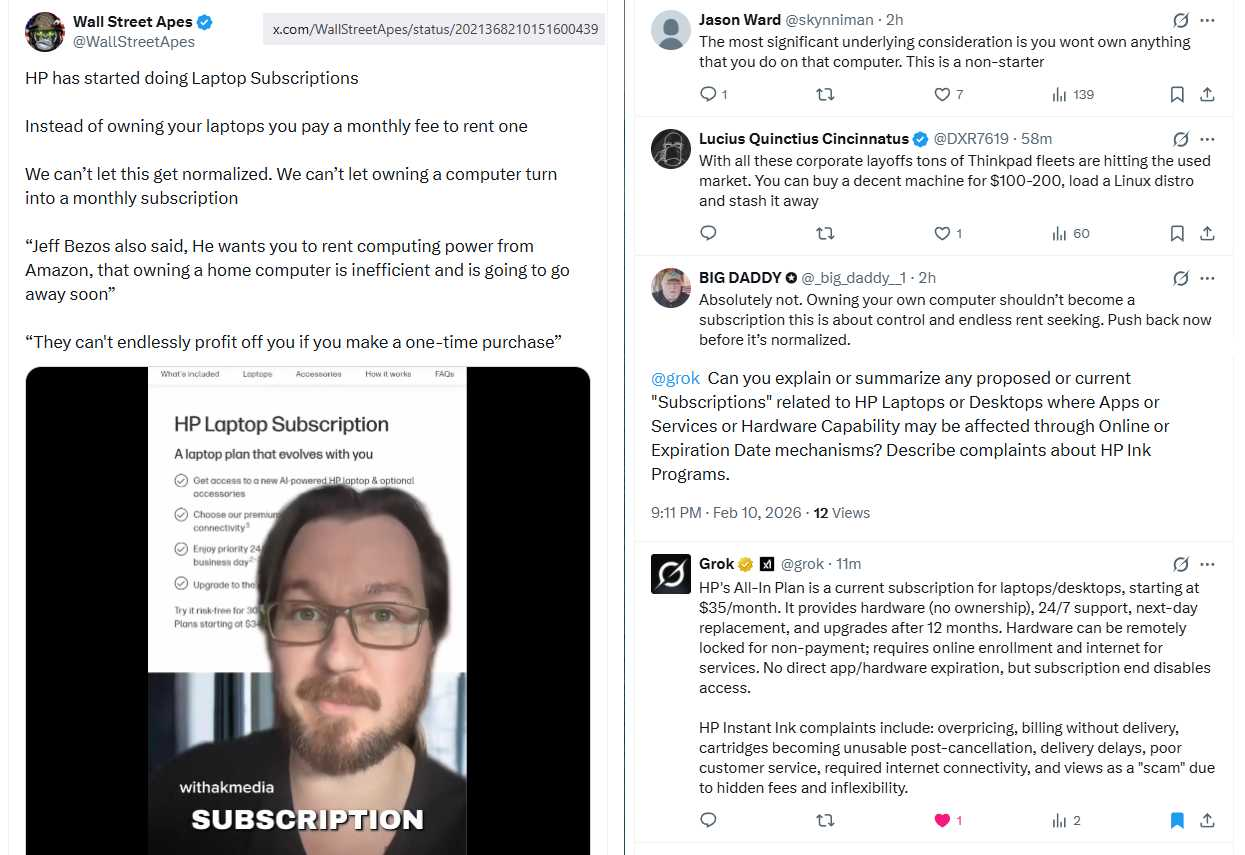1245x855 pixels.
Task: Open more options for Lucius Cincinnatus reply
Action: 1208,139
